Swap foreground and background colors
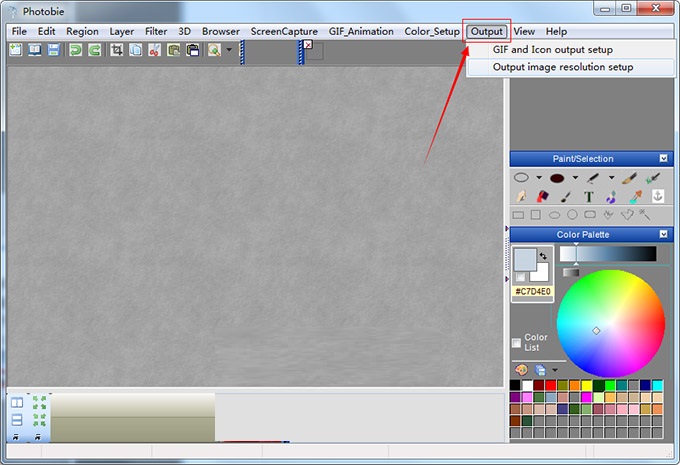The image size is (680, 465). coord(543,256)
